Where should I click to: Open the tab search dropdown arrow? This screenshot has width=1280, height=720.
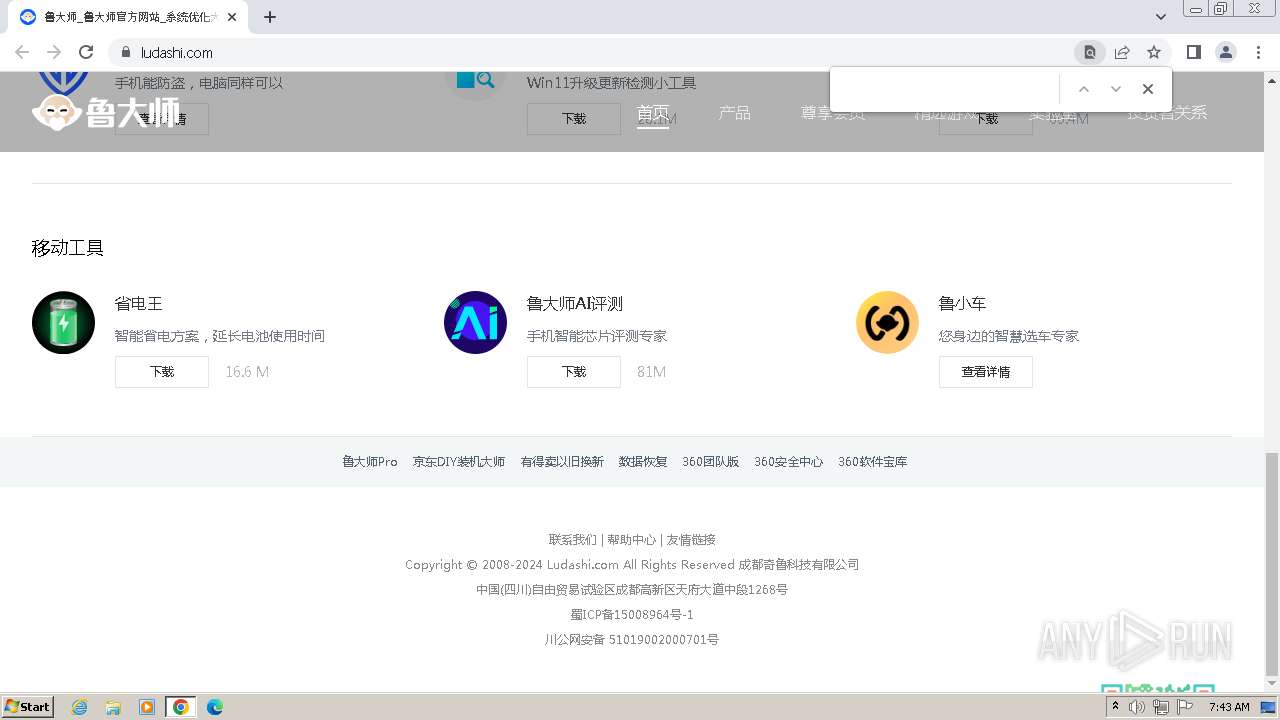(1161, 17)
